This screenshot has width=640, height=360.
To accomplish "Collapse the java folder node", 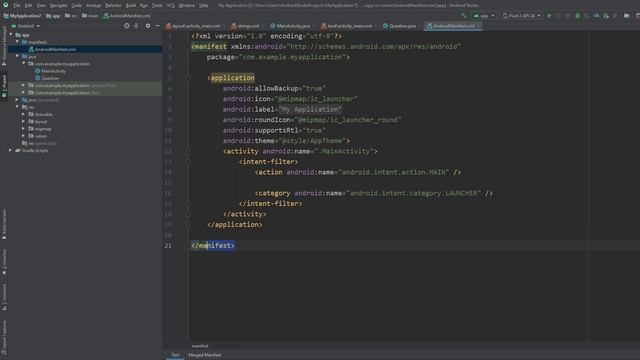I will (x=18, y=56).
